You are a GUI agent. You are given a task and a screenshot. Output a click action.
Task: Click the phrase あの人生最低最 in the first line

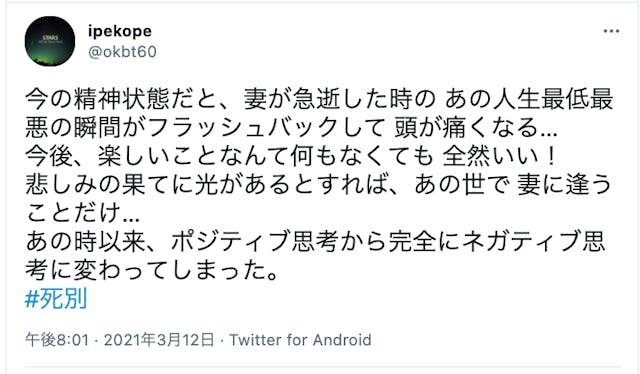[x=529, y=100]
